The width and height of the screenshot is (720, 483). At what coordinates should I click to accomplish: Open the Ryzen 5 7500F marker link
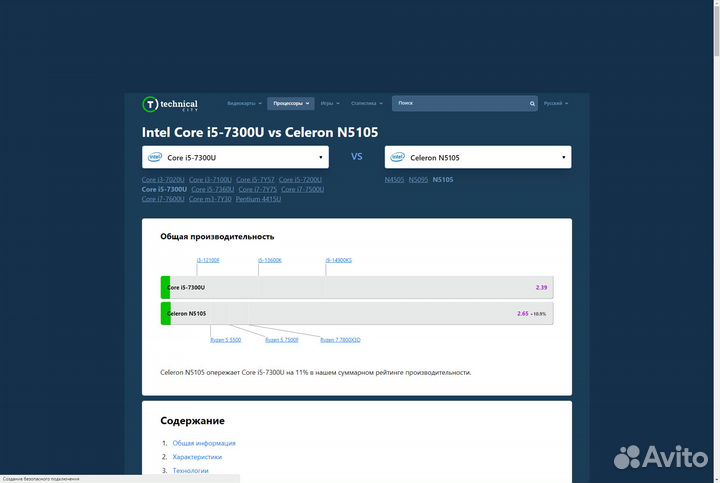coord(281,340)
